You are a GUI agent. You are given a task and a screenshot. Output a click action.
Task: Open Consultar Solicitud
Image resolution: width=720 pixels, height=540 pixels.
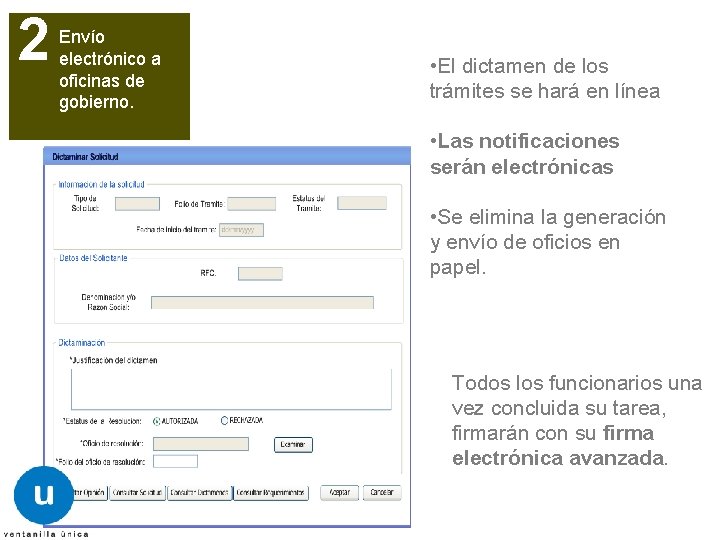click(x=137, y=493)
